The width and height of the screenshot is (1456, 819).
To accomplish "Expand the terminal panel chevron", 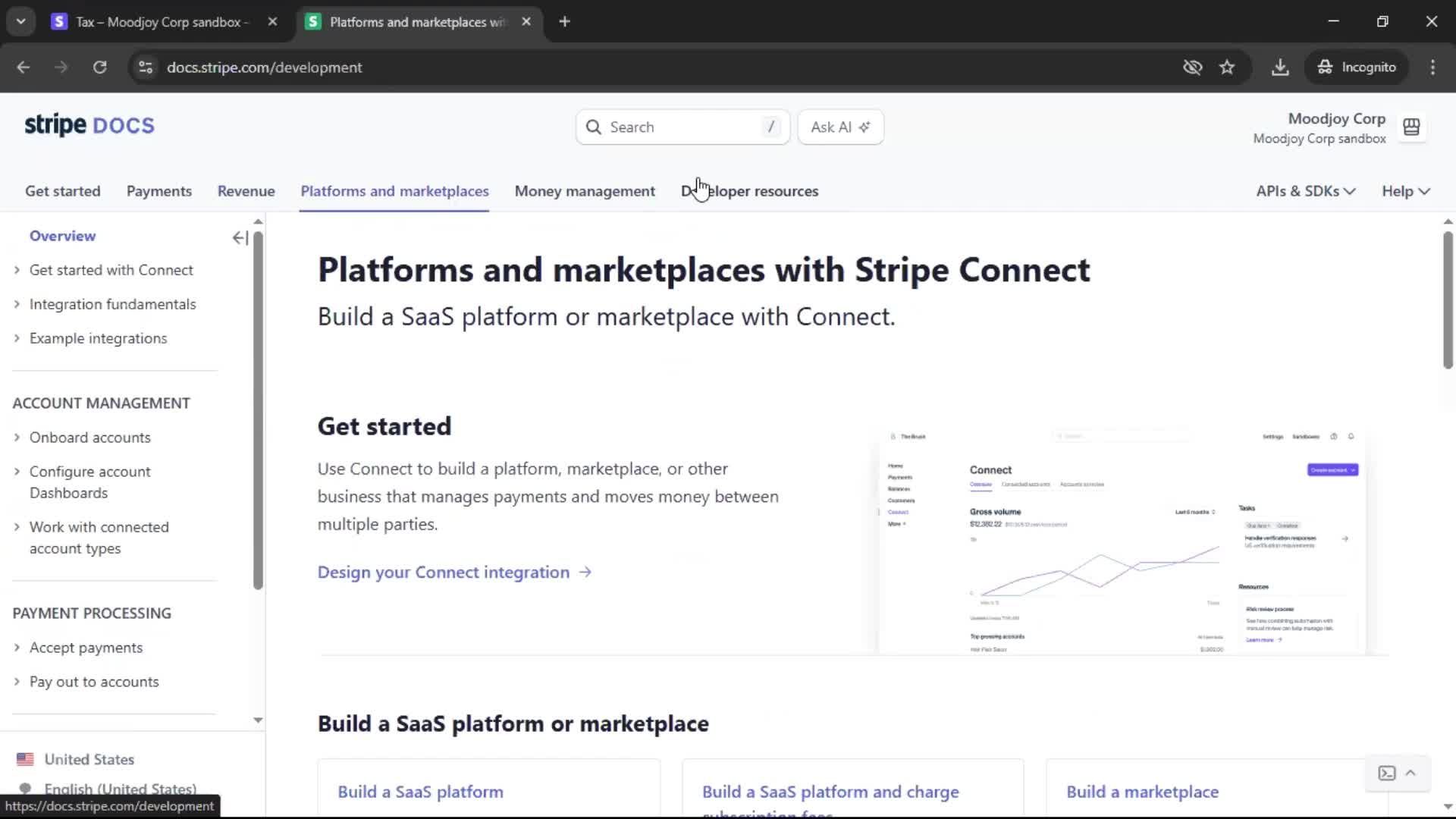I will click(x=1410, y=773).
